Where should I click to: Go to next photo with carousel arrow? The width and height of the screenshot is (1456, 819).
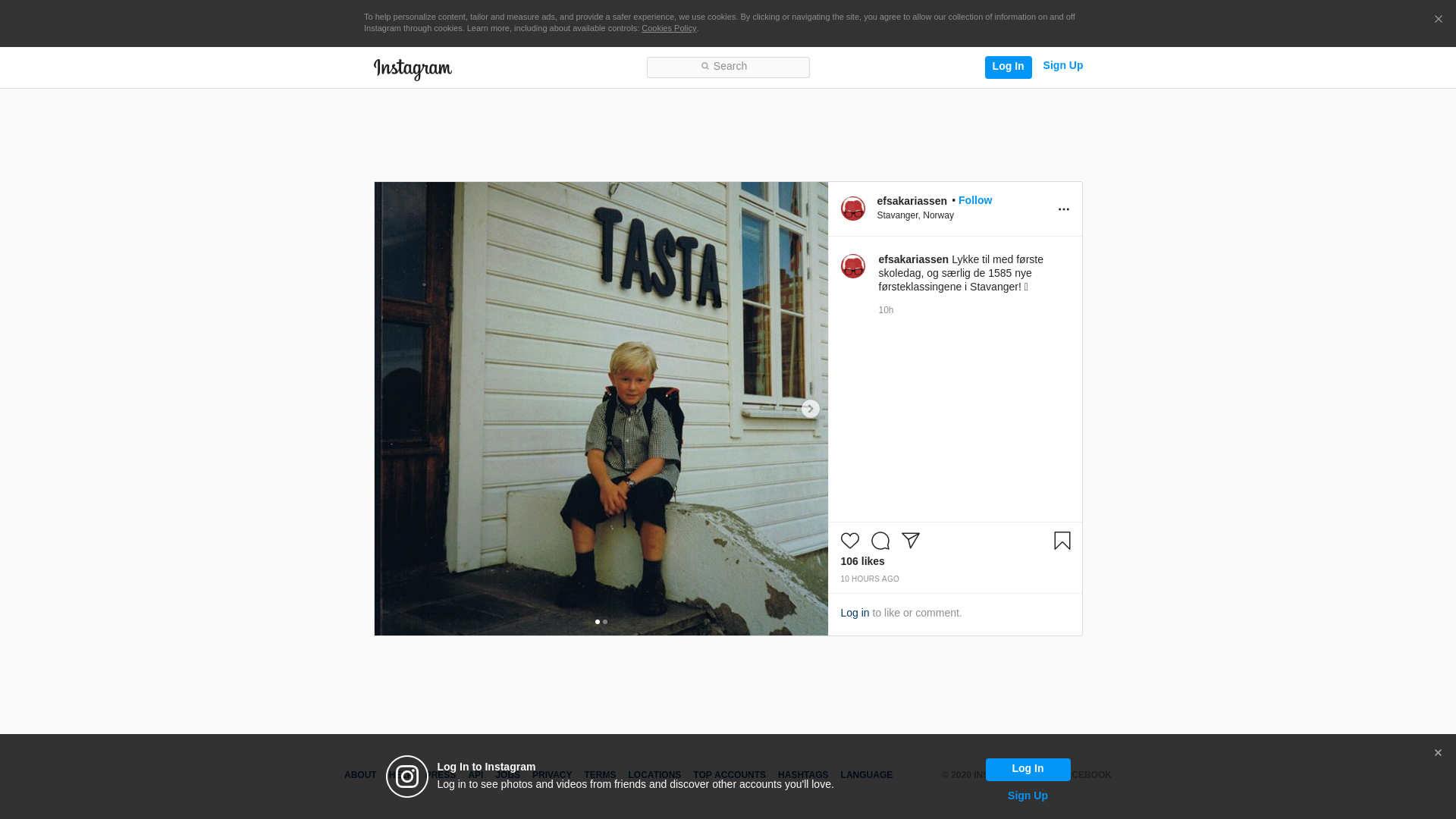click(x=810, y=409)
